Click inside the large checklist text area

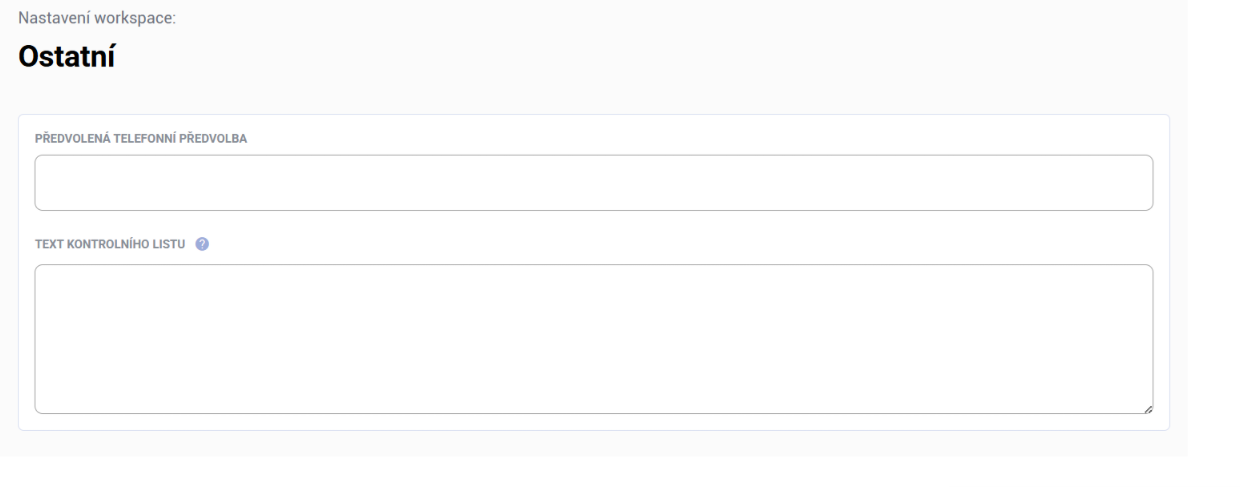(x=593, y=338)
